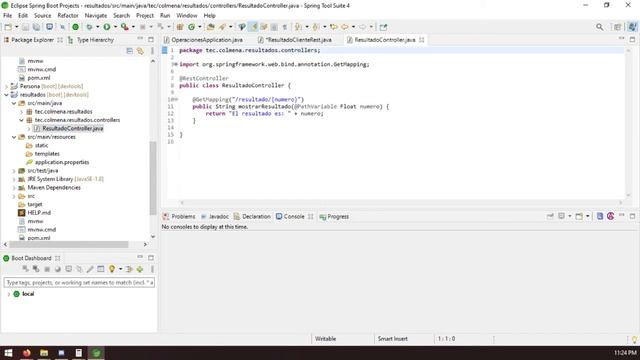The image size is (640, 360).
Task: Click the Package Explorer vertical scrollbar
Action: 153,178
